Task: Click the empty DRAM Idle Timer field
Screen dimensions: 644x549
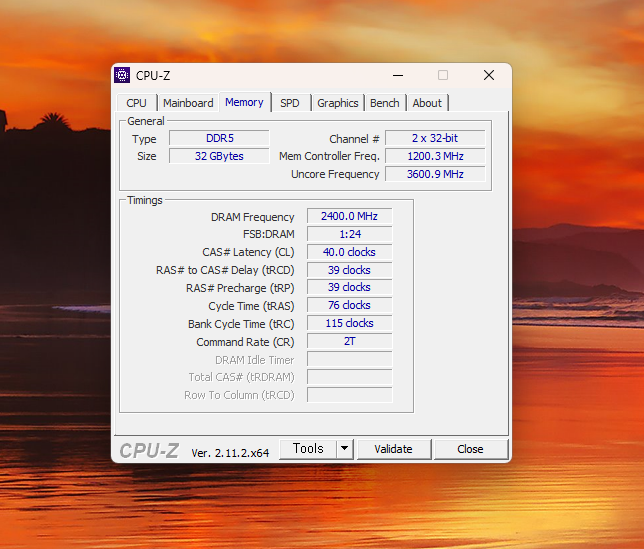Action: [x=350, y=359]
